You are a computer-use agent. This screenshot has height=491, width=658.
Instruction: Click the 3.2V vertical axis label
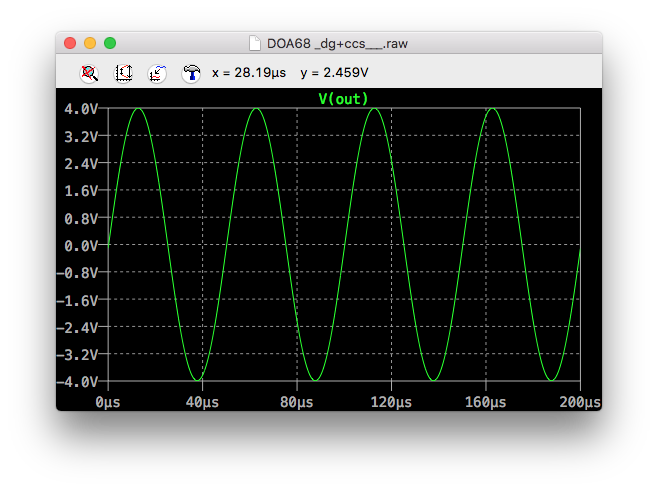pyautogui.click(x=81, y=136)
